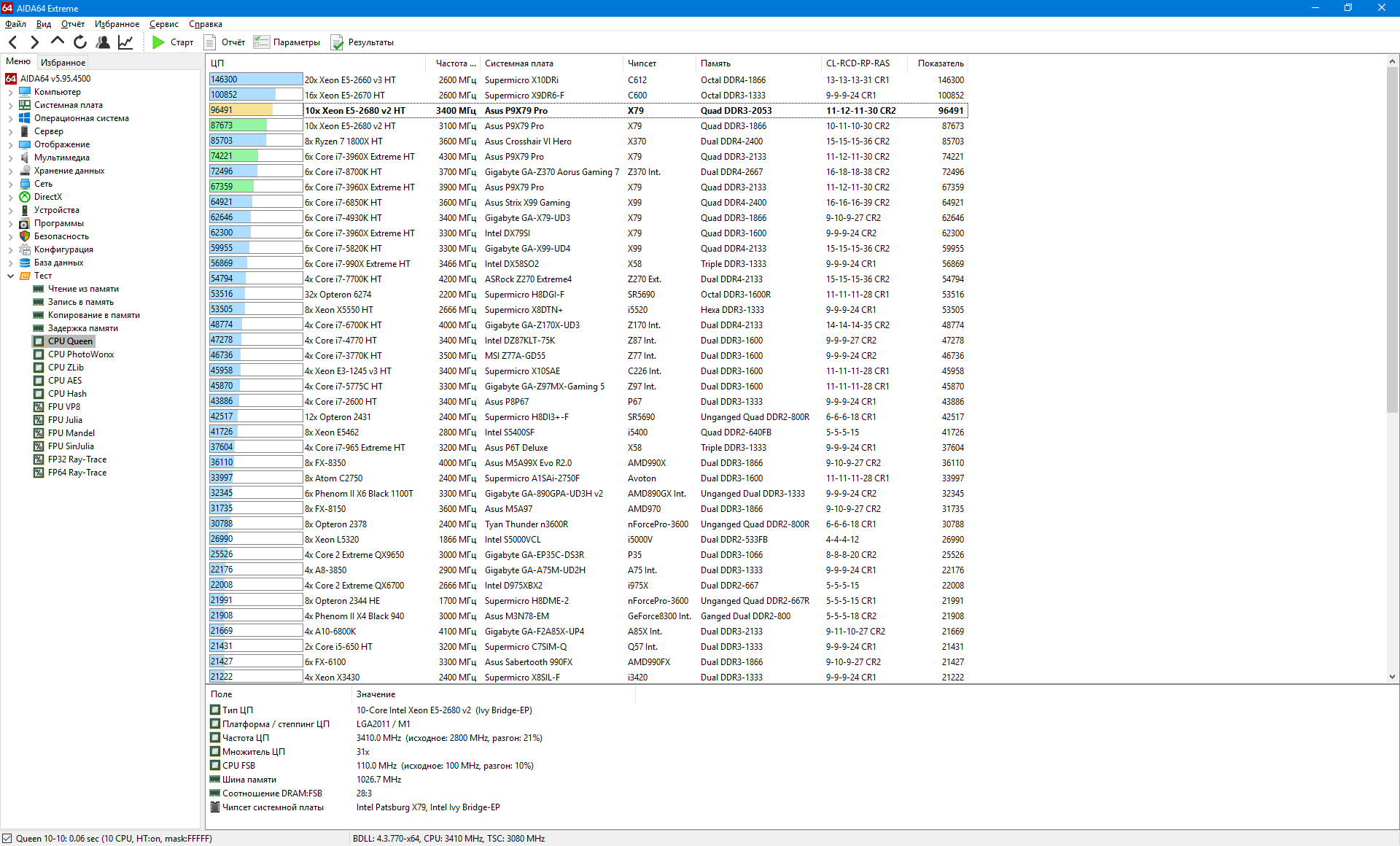Switch to the Избранное tab
1400x846 pixels.
click(63, 62)
